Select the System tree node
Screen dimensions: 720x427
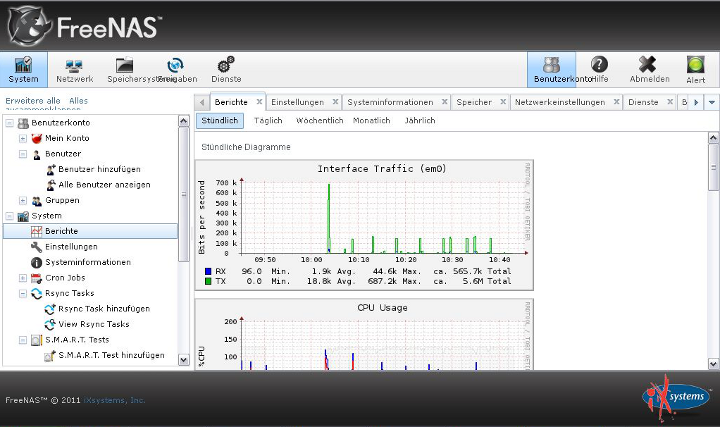[x=46, y=216]
